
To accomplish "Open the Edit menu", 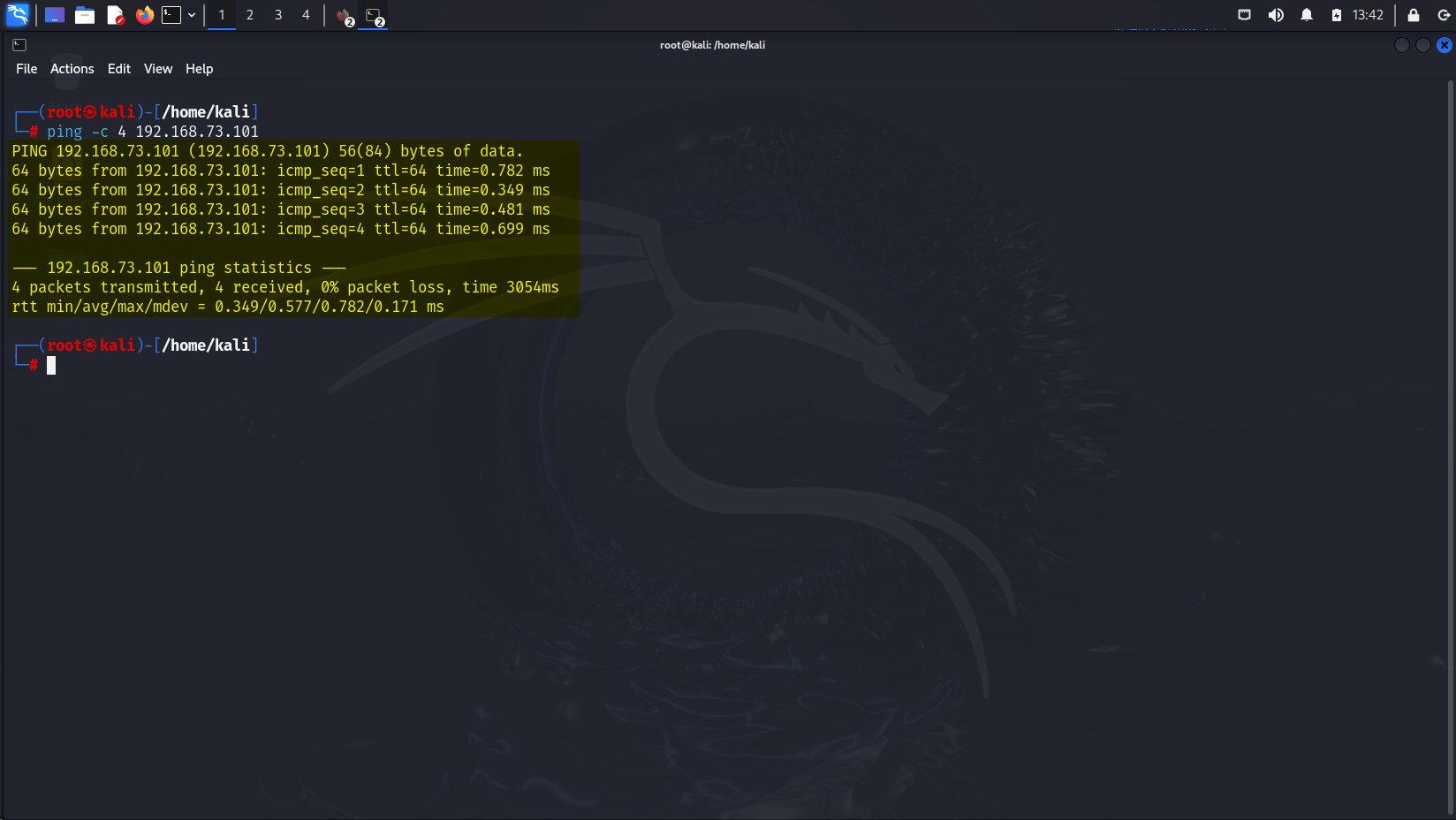I will 118,68.
